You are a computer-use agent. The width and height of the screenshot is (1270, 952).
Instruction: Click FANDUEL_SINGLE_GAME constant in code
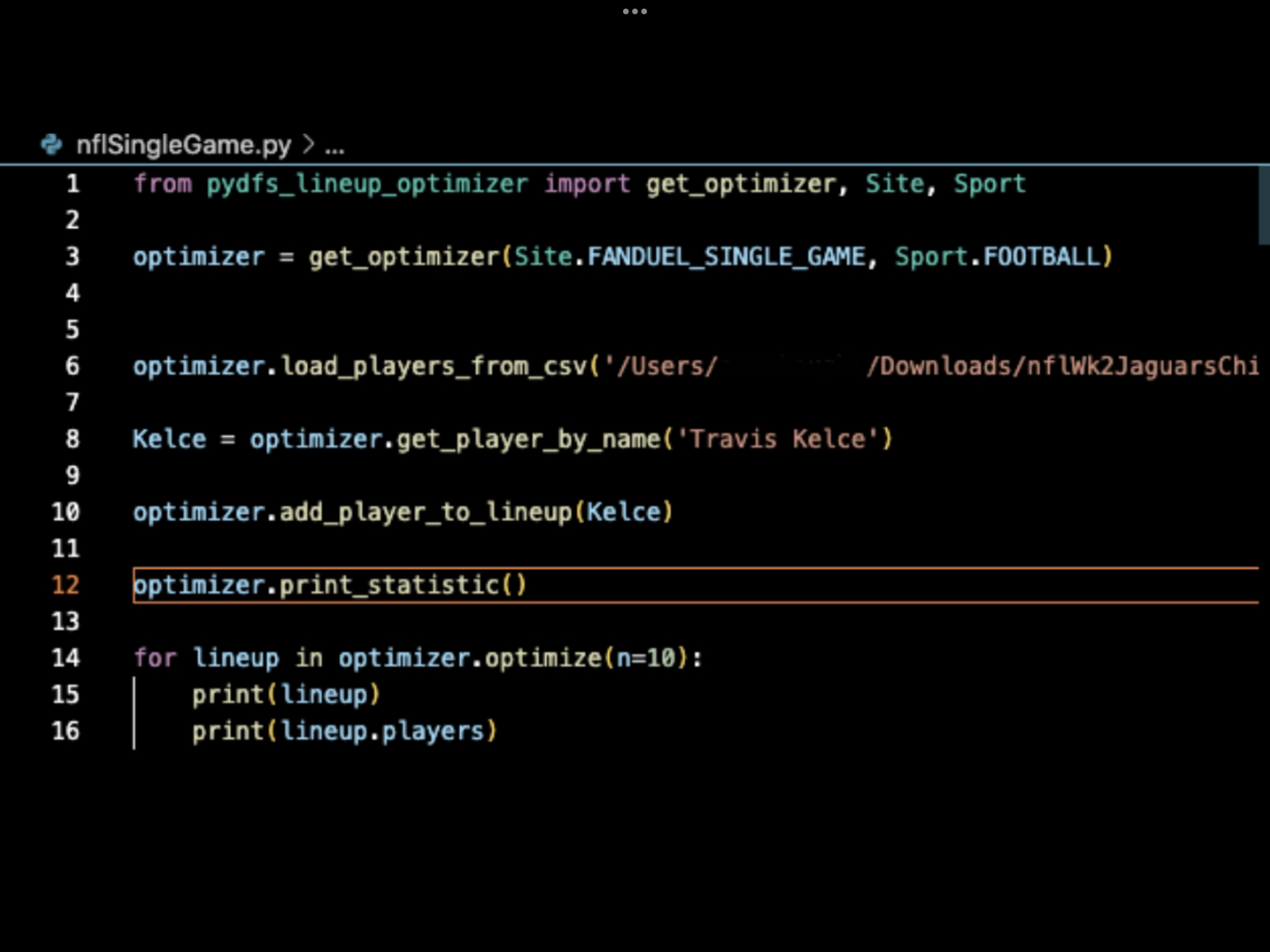tap(726, 257)
